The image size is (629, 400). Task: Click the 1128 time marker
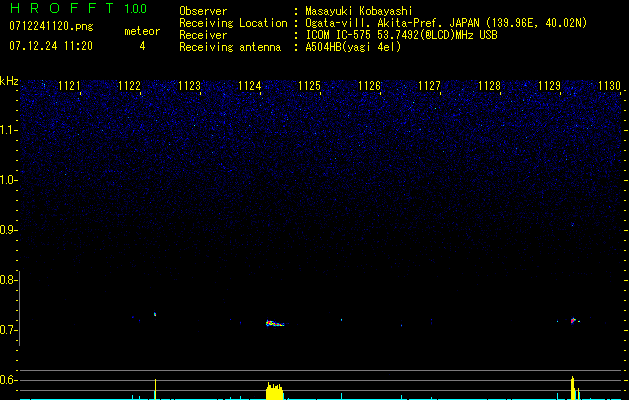click(489, 86)
